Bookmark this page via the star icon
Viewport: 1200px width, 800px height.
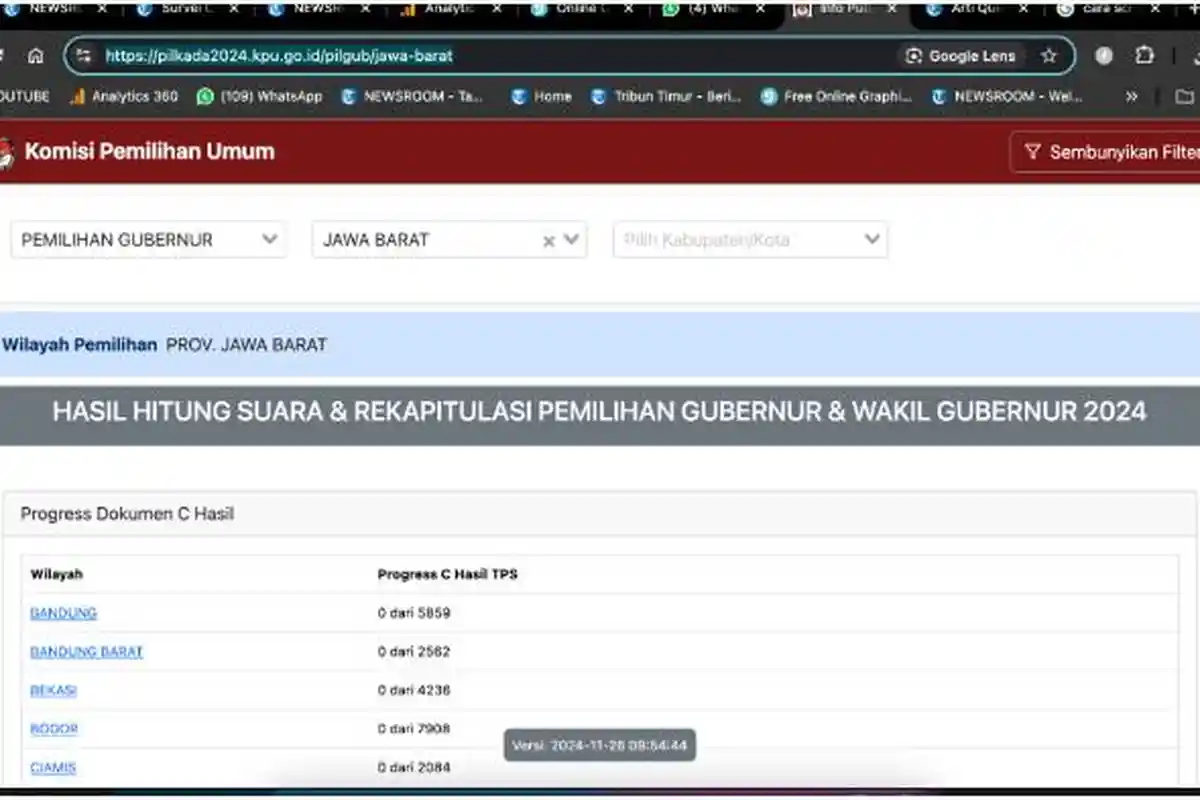coord(1047,56)
